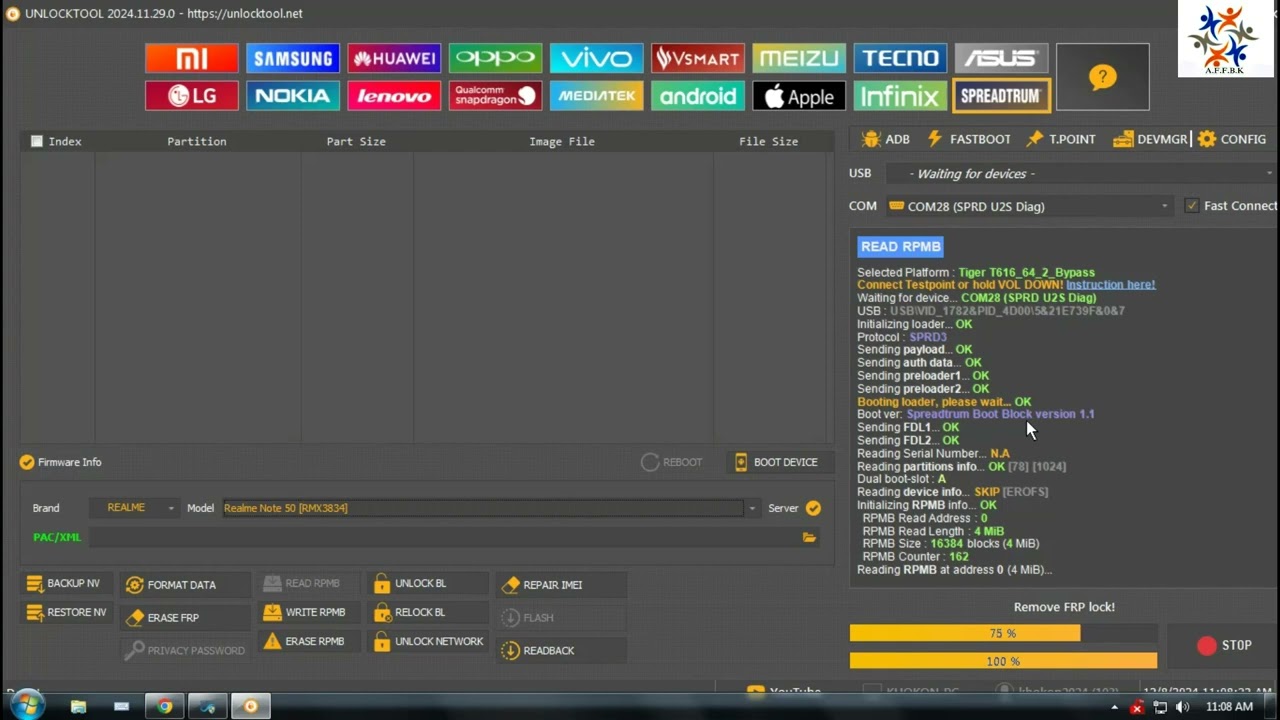The image size is (1280, 720).
Task: Toggle the Fast Connect checkbox
Action: 1191,206
